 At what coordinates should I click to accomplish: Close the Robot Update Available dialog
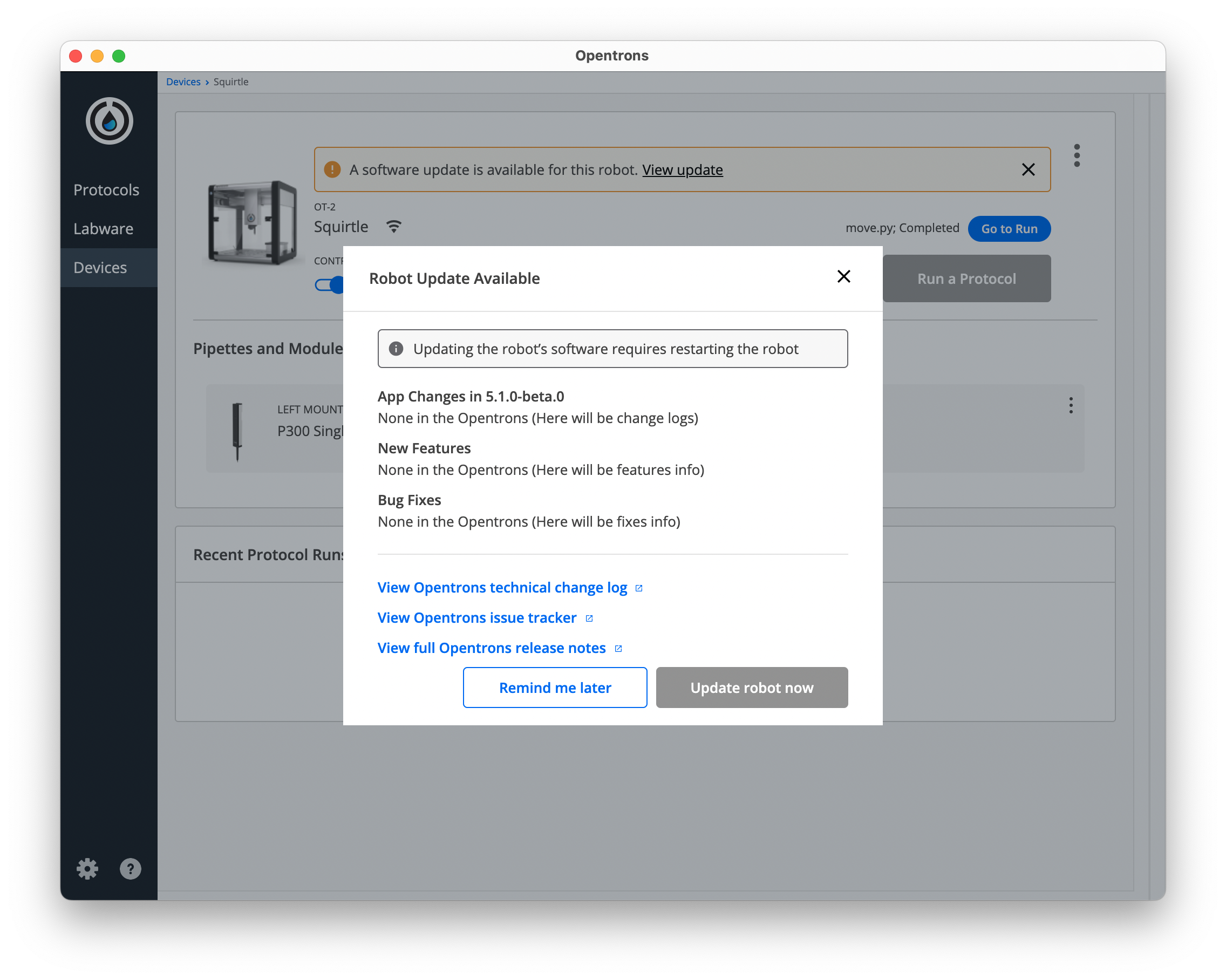(x=843, y=276)
